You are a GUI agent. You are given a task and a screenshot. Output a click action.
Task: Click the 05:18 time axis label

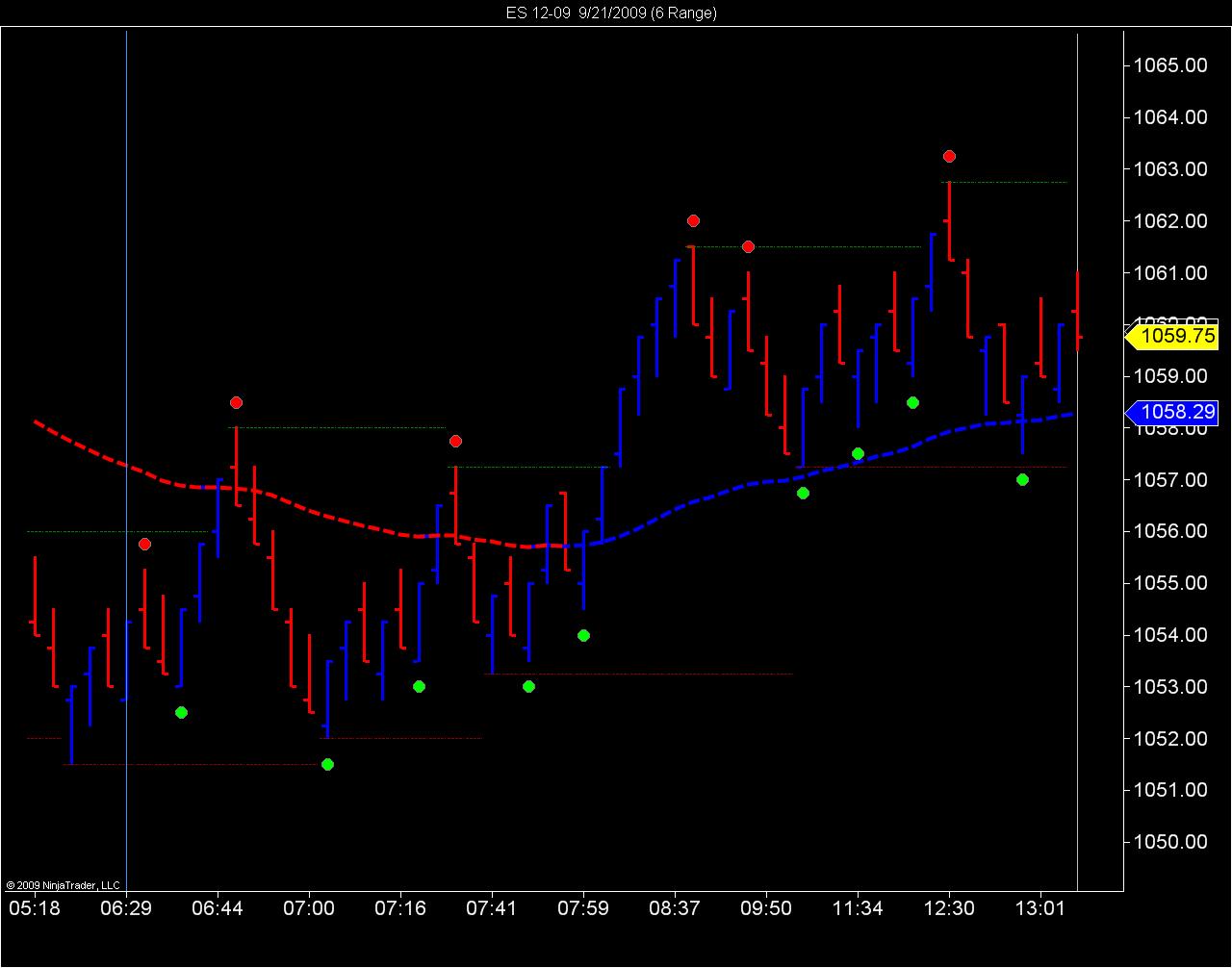click(35, 908)
